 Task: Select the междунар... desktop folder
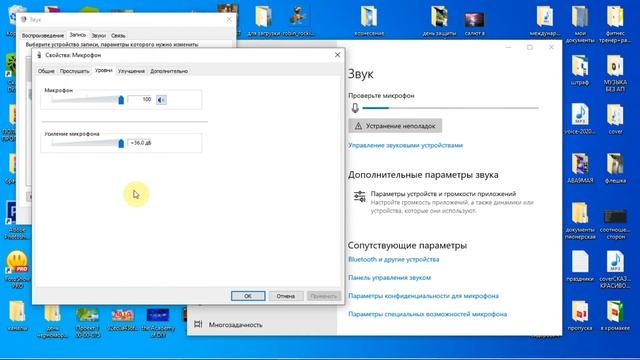545,20
